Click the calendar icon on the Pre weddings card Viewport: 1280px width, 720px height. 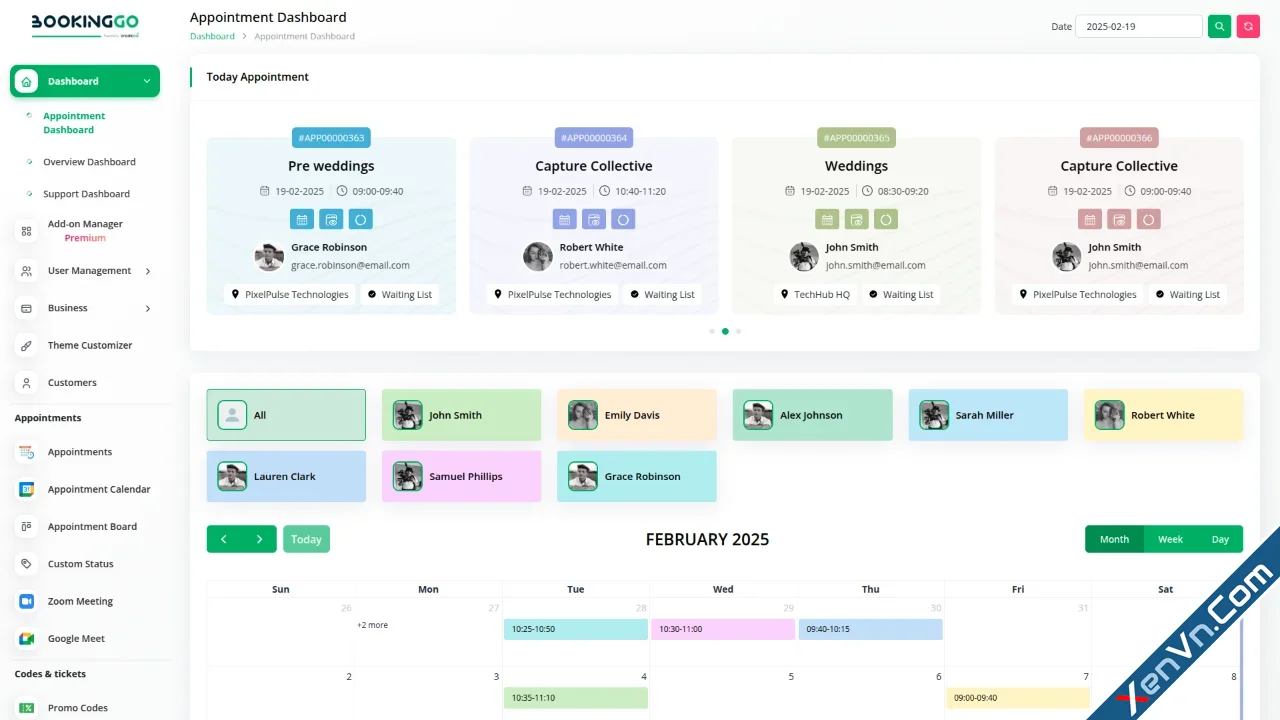302,219
